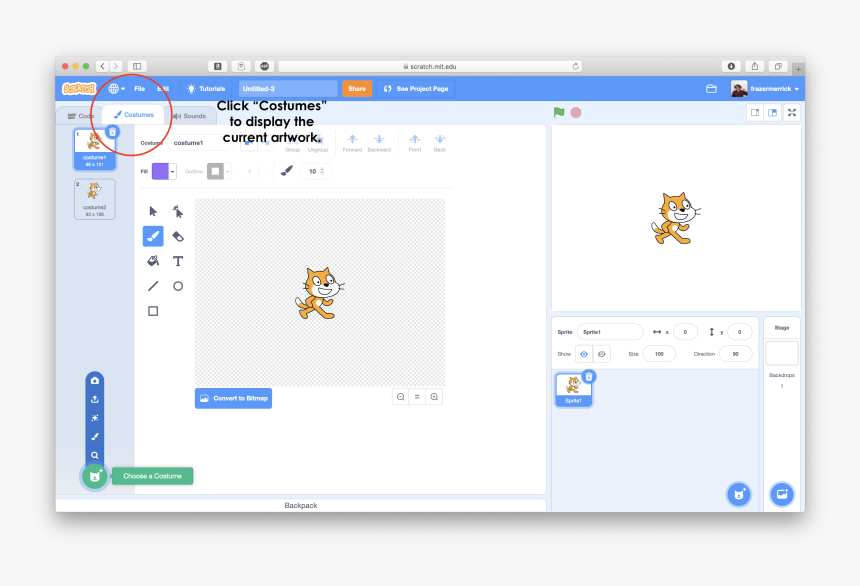
Task: Select the Eraser tool
Action: click(x=179, y=236)
